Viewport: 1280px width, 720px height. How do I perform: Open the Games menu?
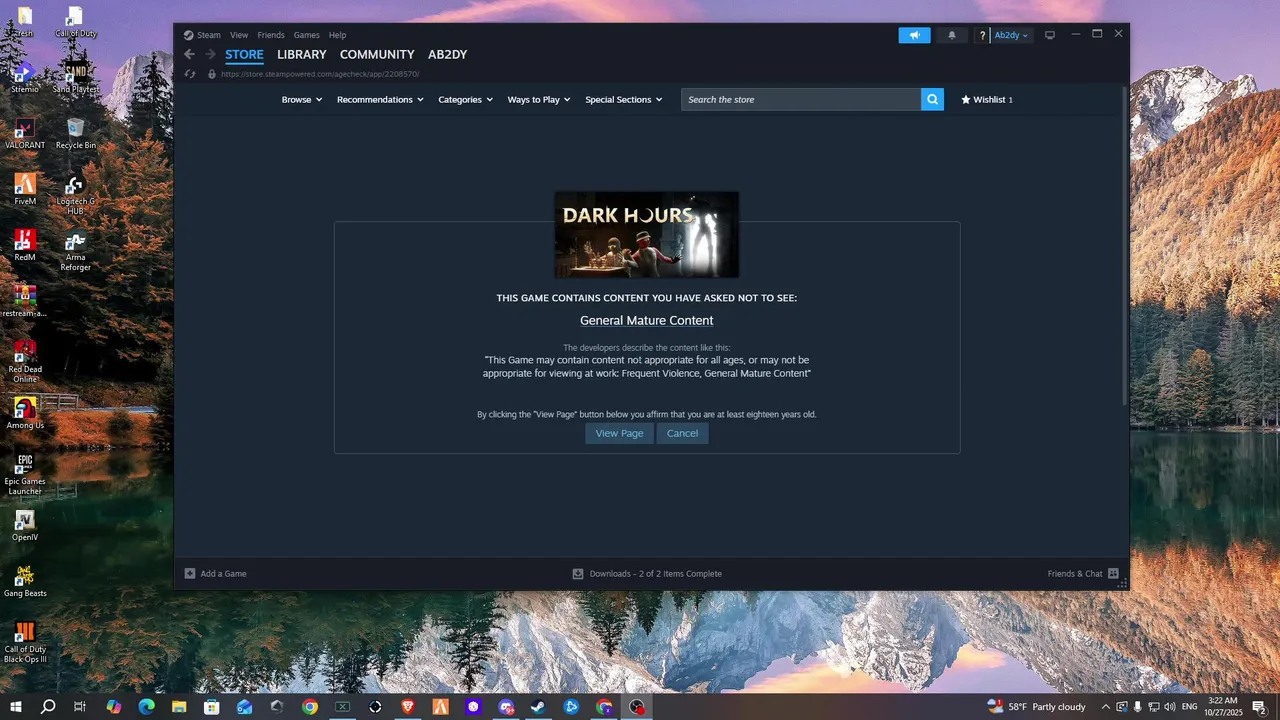pyautogui.click(x=307, y=35)
